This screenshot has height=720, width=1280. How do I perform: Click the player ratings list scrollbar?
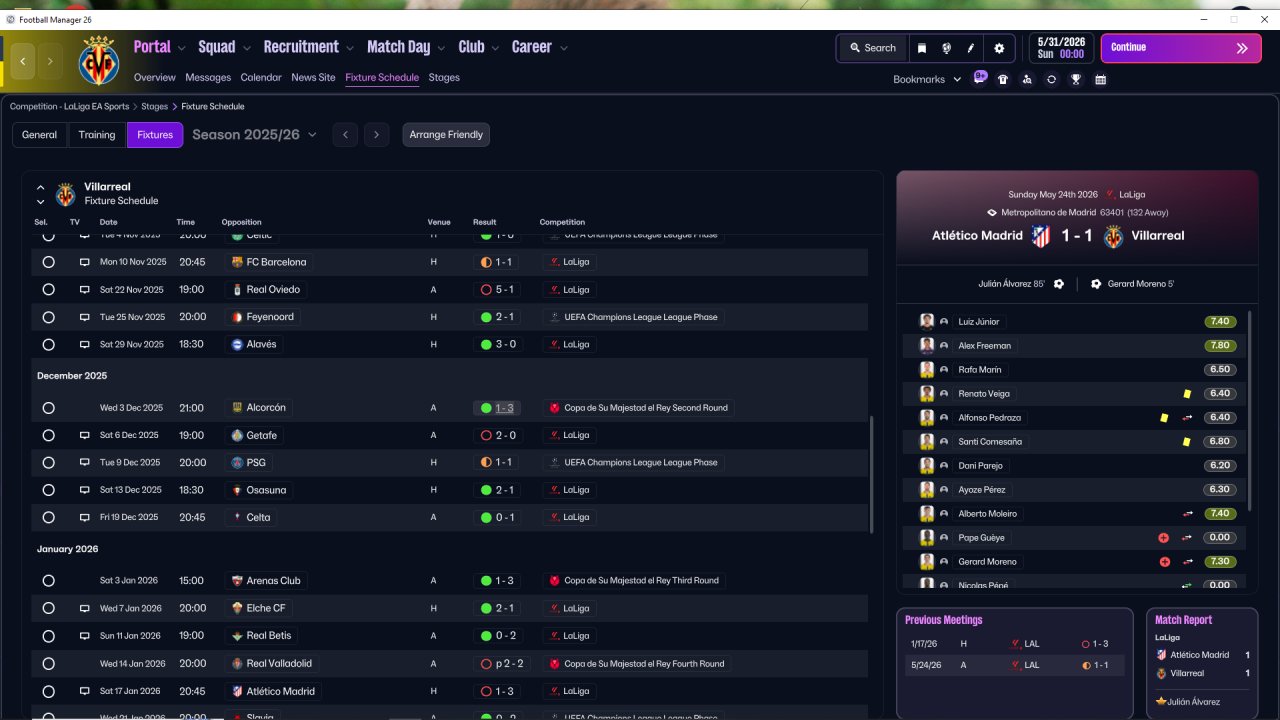pos(1248,410)
